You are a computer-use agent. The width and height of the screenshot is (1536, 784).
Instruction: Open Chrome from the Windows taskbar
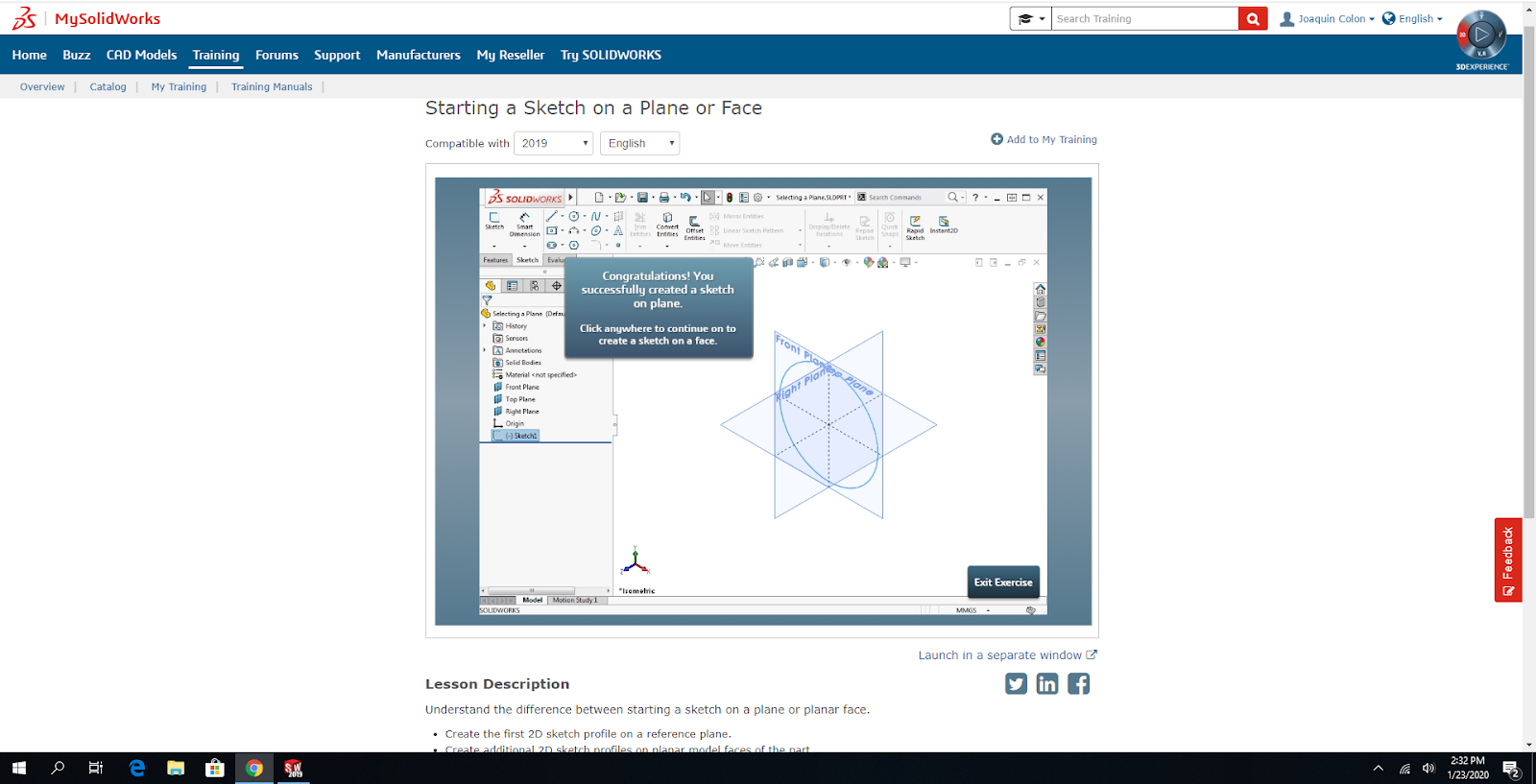(254, 768)
